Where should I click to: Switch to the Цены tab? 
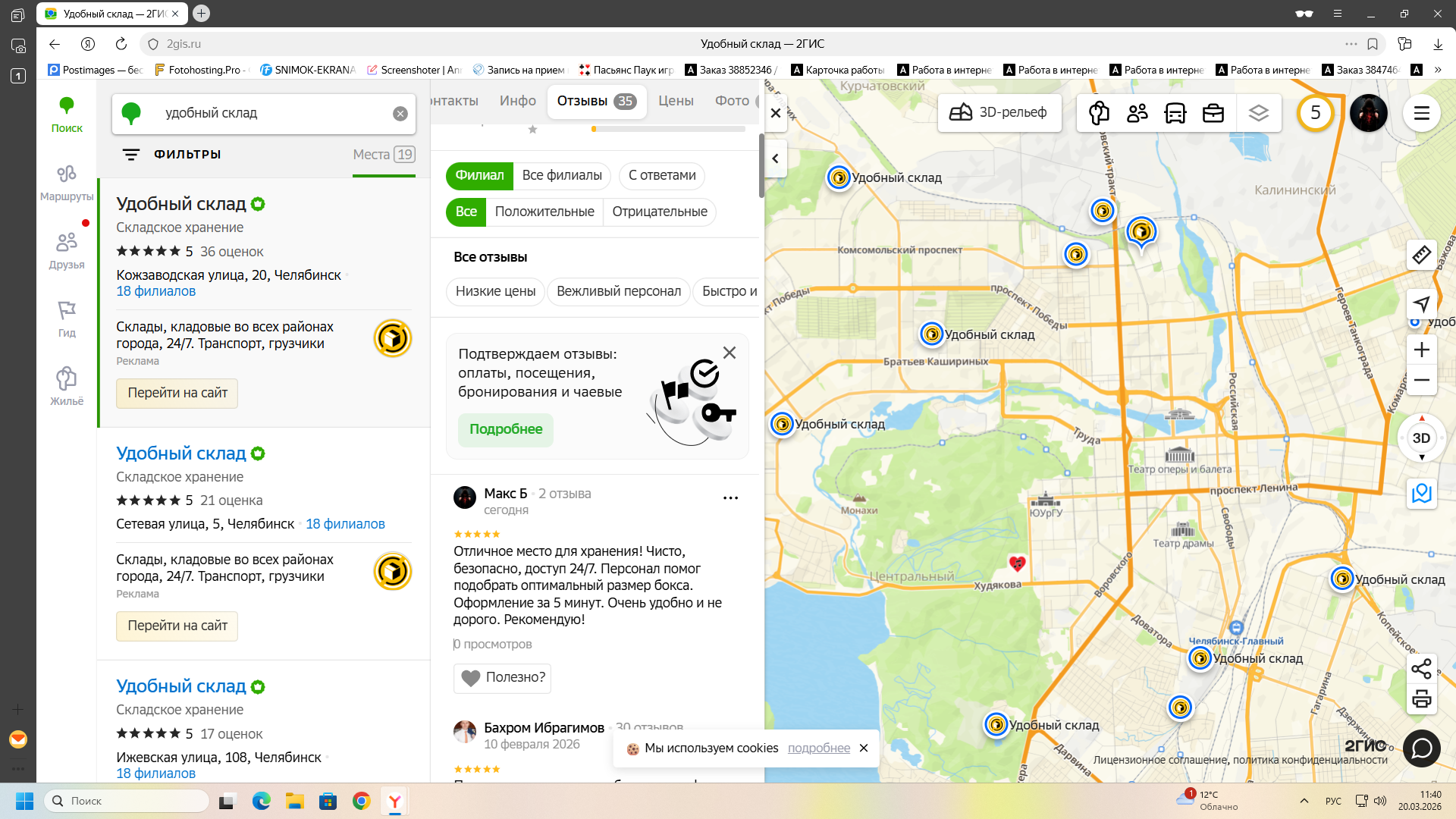675,101
